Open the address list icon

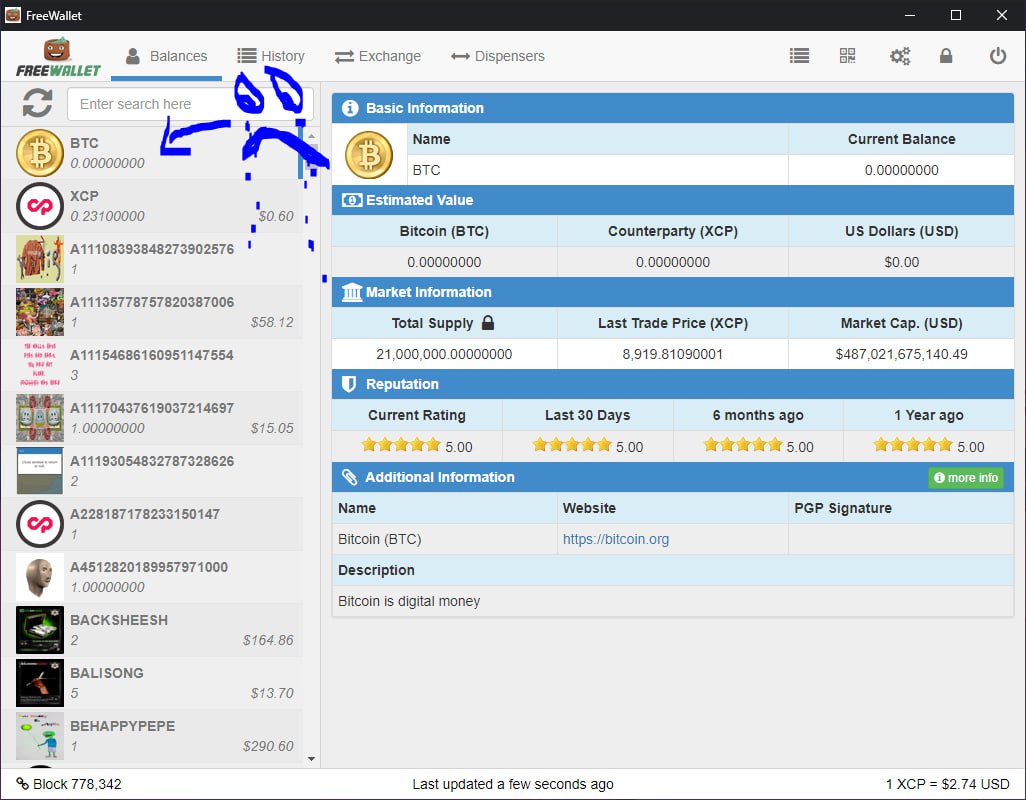(799, 56)
